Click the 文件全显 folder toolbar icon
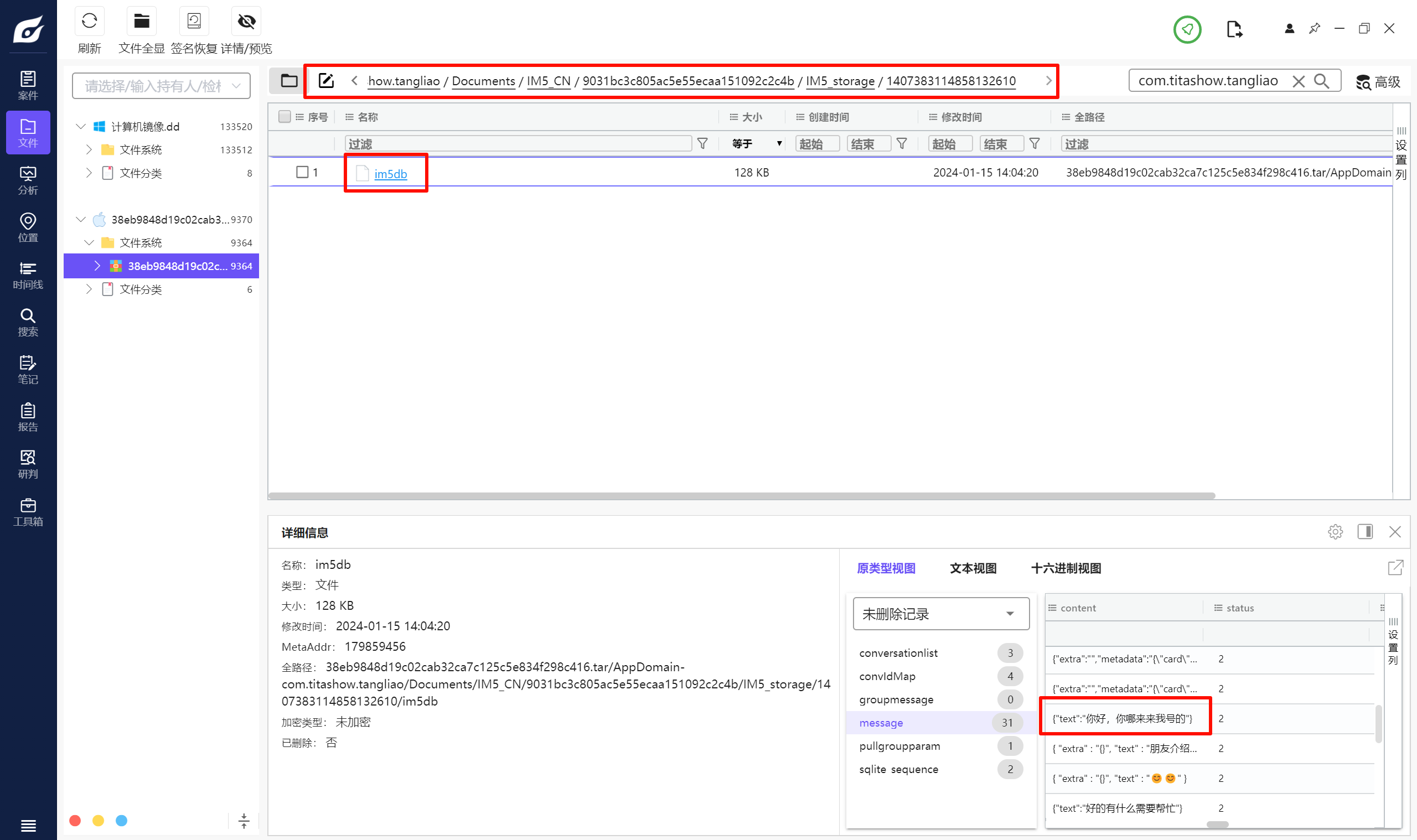Viewport: 1417px width, 840px height. (141, 22)
